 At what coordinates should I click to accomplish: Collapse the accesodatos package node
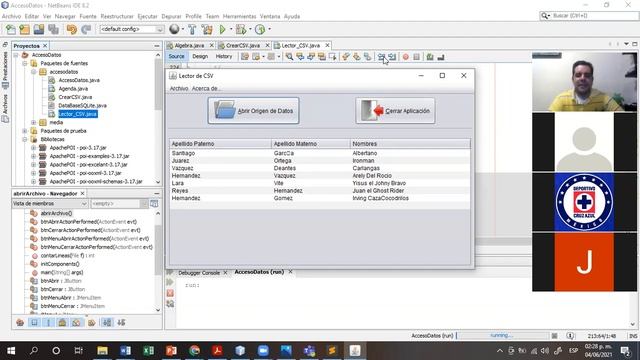click(33, 72)
